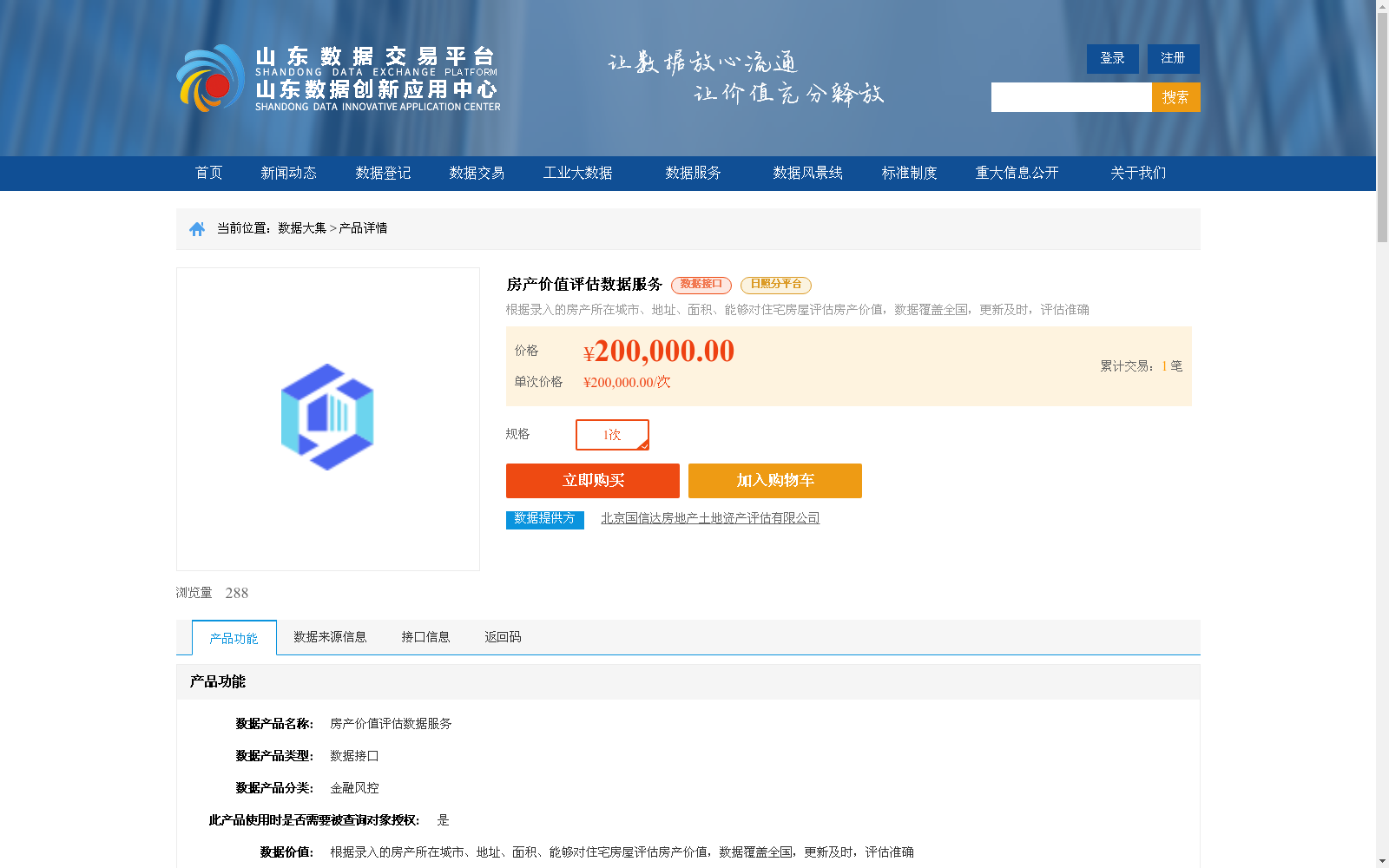Screen dimensions: 1389x868
Task: Open the 工业大数据 navigation item
Action: pos(578,173)
